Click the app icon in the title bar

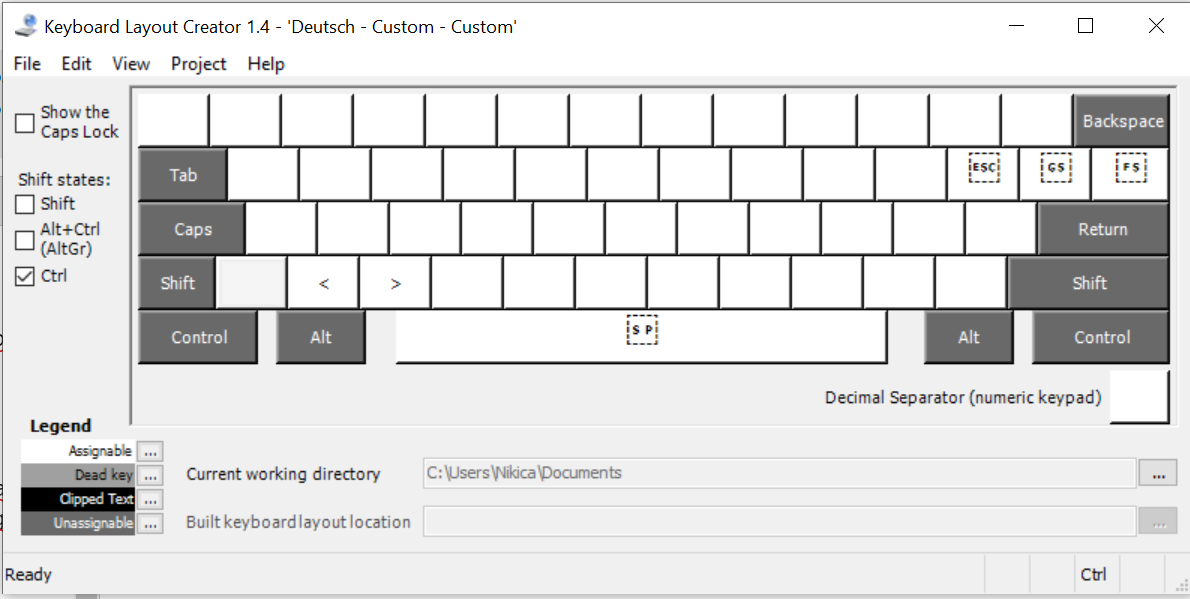tap(26, 27)
